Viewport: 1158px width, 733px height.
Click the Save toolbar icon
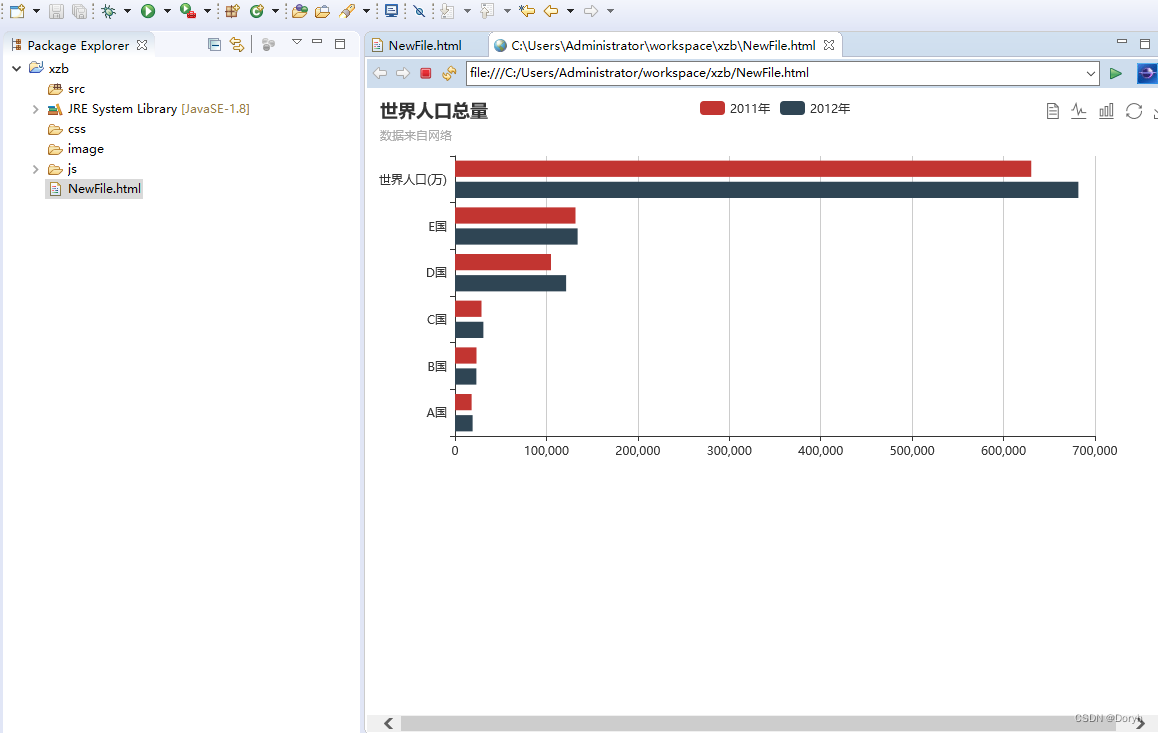pyautogui.click(x=56, y=11)
